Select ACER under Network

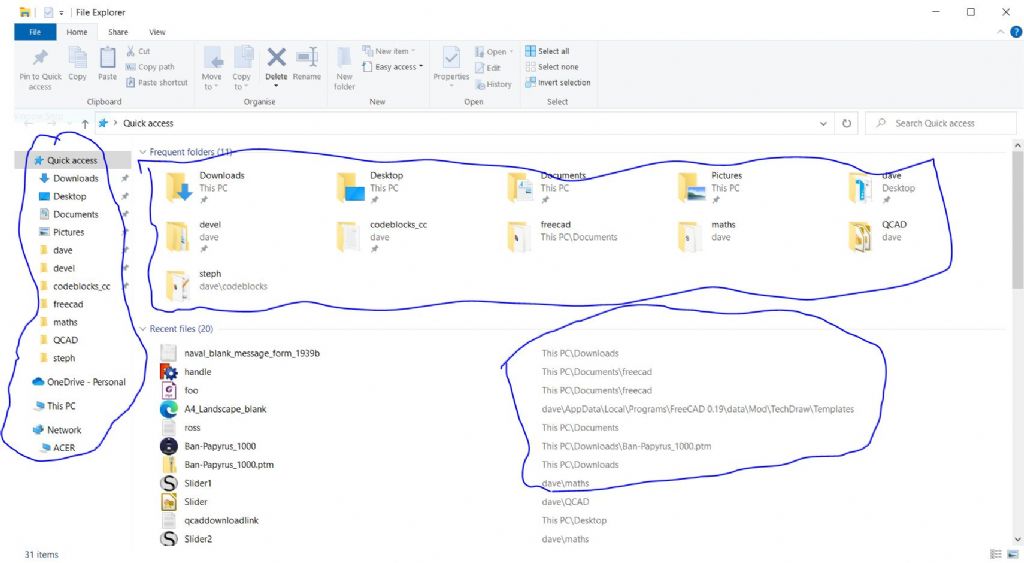[x=64, y=447]
